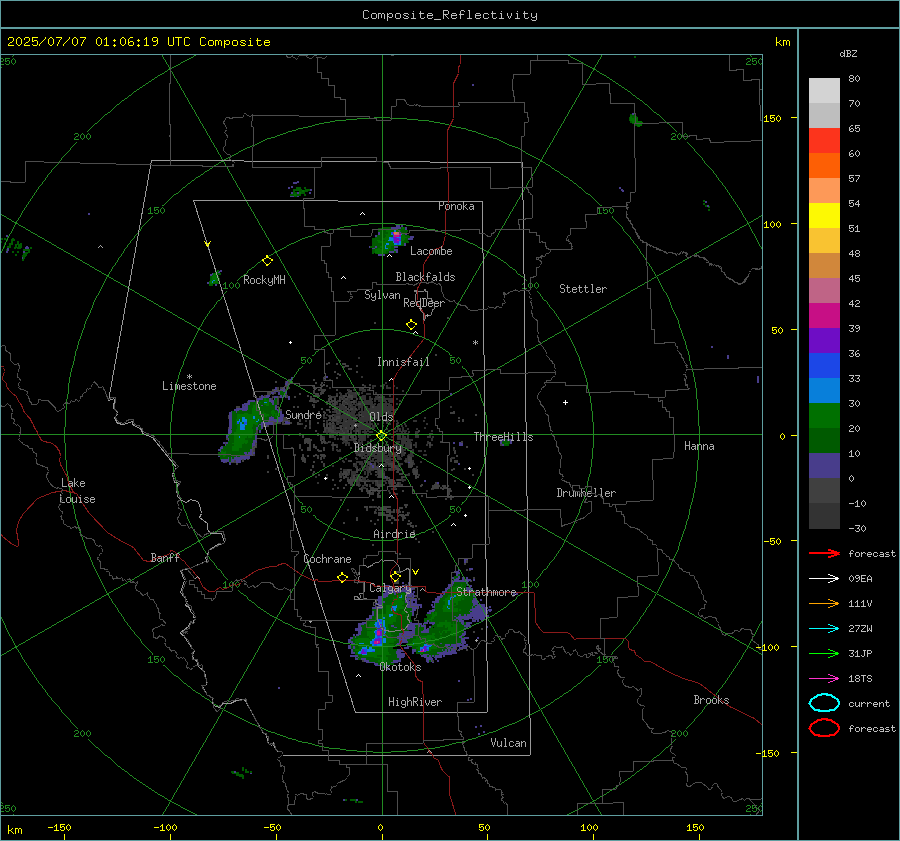Screen dimensions: 900x841
Task: Click the dBZ legend heading
Action: point(848,54)
